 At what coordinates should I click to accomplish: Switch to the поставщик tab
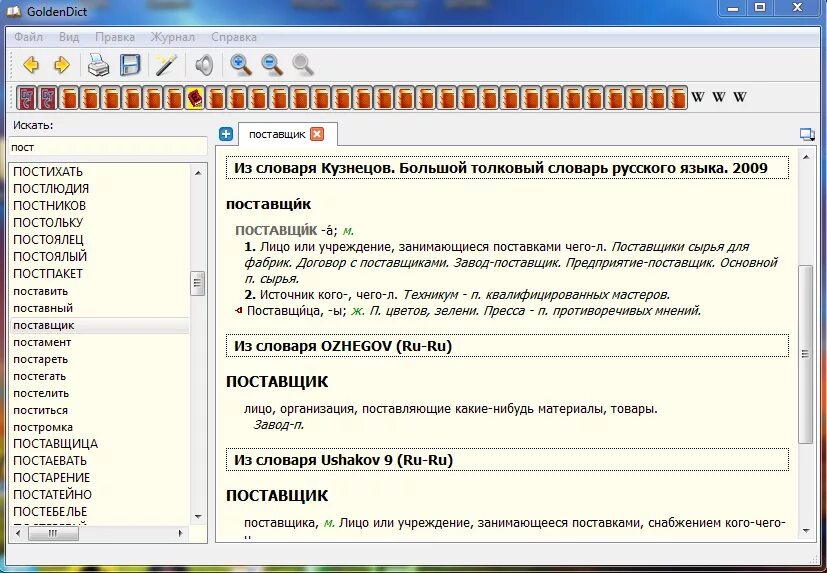pyautogui.click(x=277, y=134)
